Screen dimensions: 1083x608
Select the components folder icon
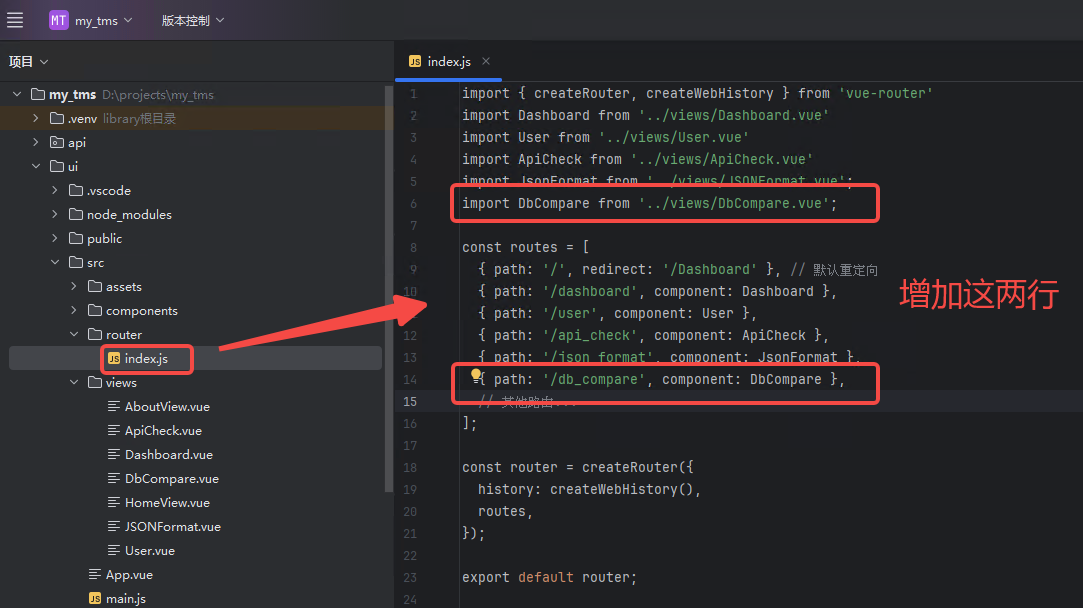coord(95,311)
